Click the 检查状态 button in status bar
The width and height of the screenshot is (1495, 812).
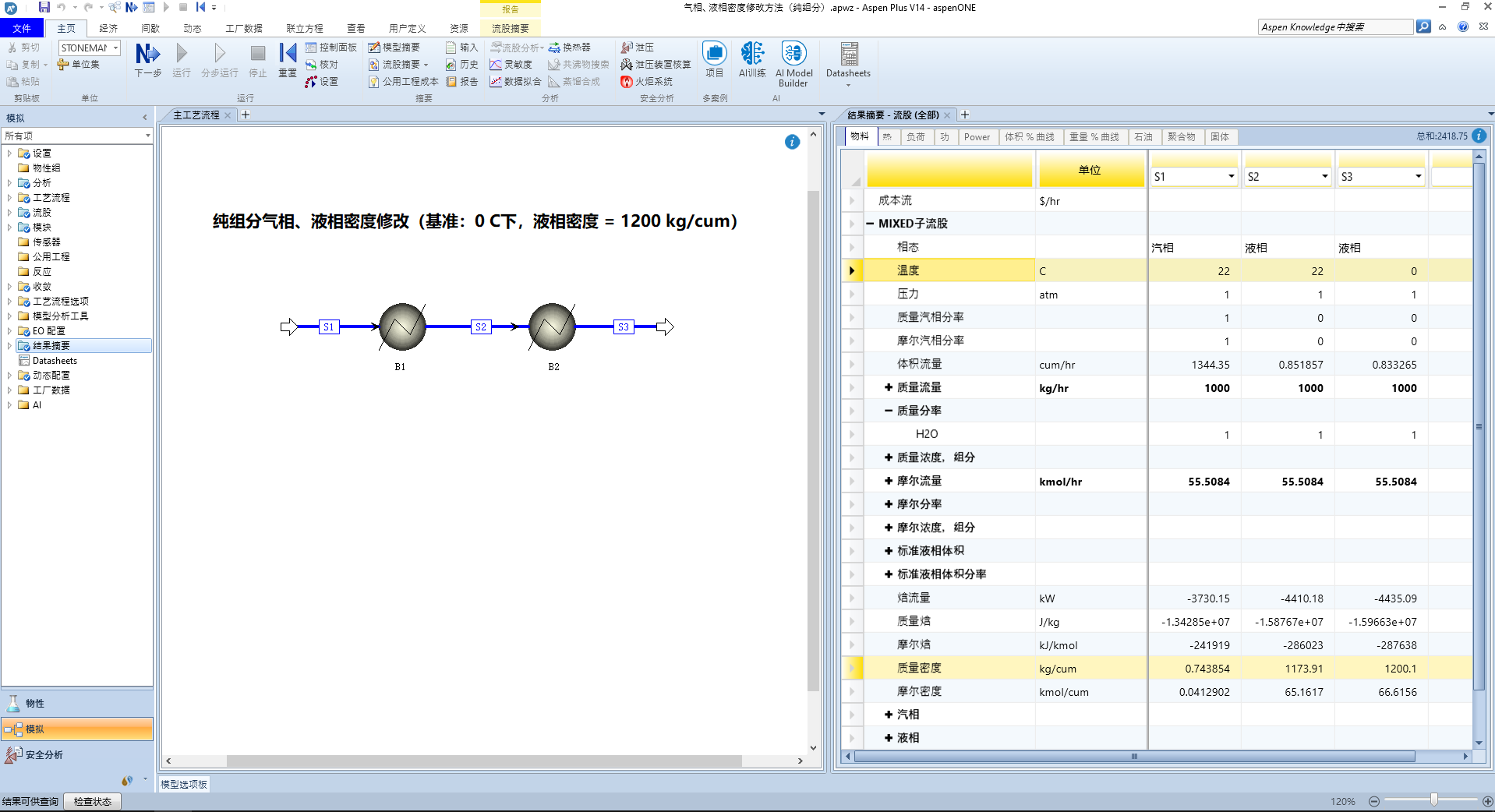point(92,801)
